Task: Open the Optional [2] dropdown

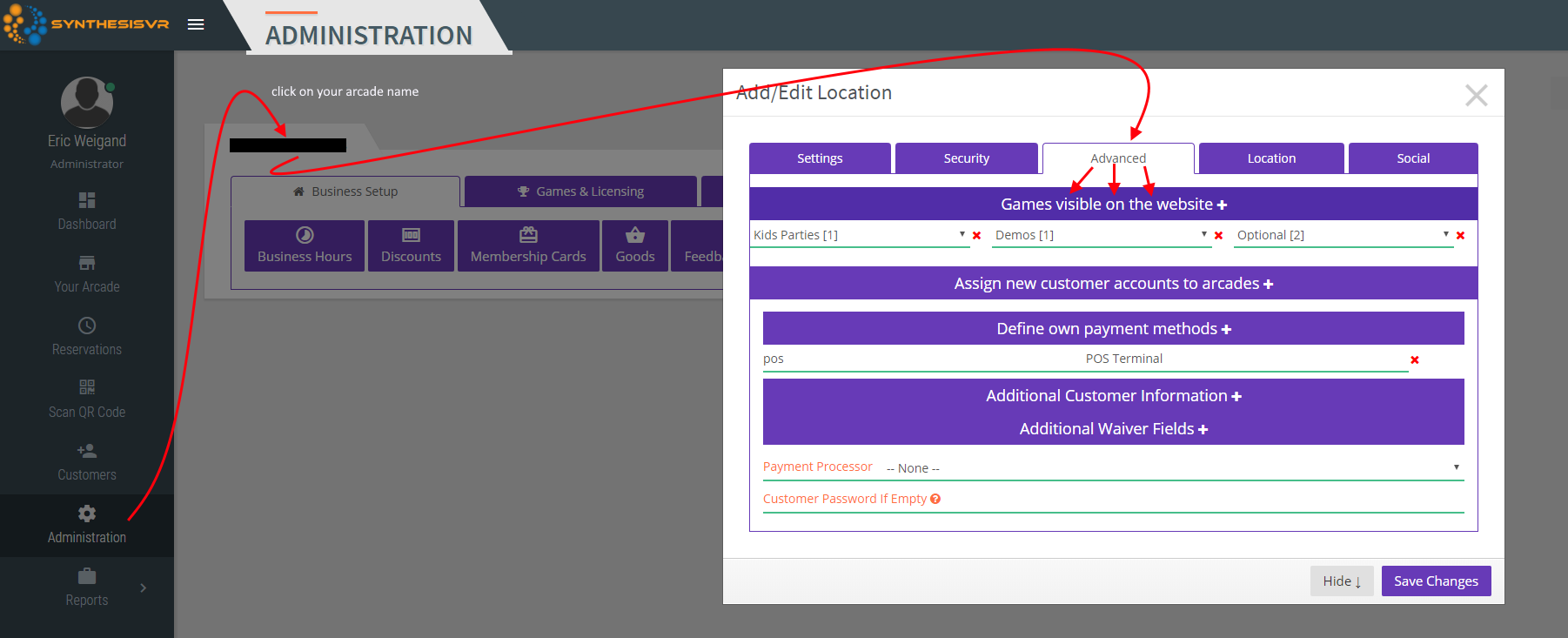Action: pos(1344,235)
